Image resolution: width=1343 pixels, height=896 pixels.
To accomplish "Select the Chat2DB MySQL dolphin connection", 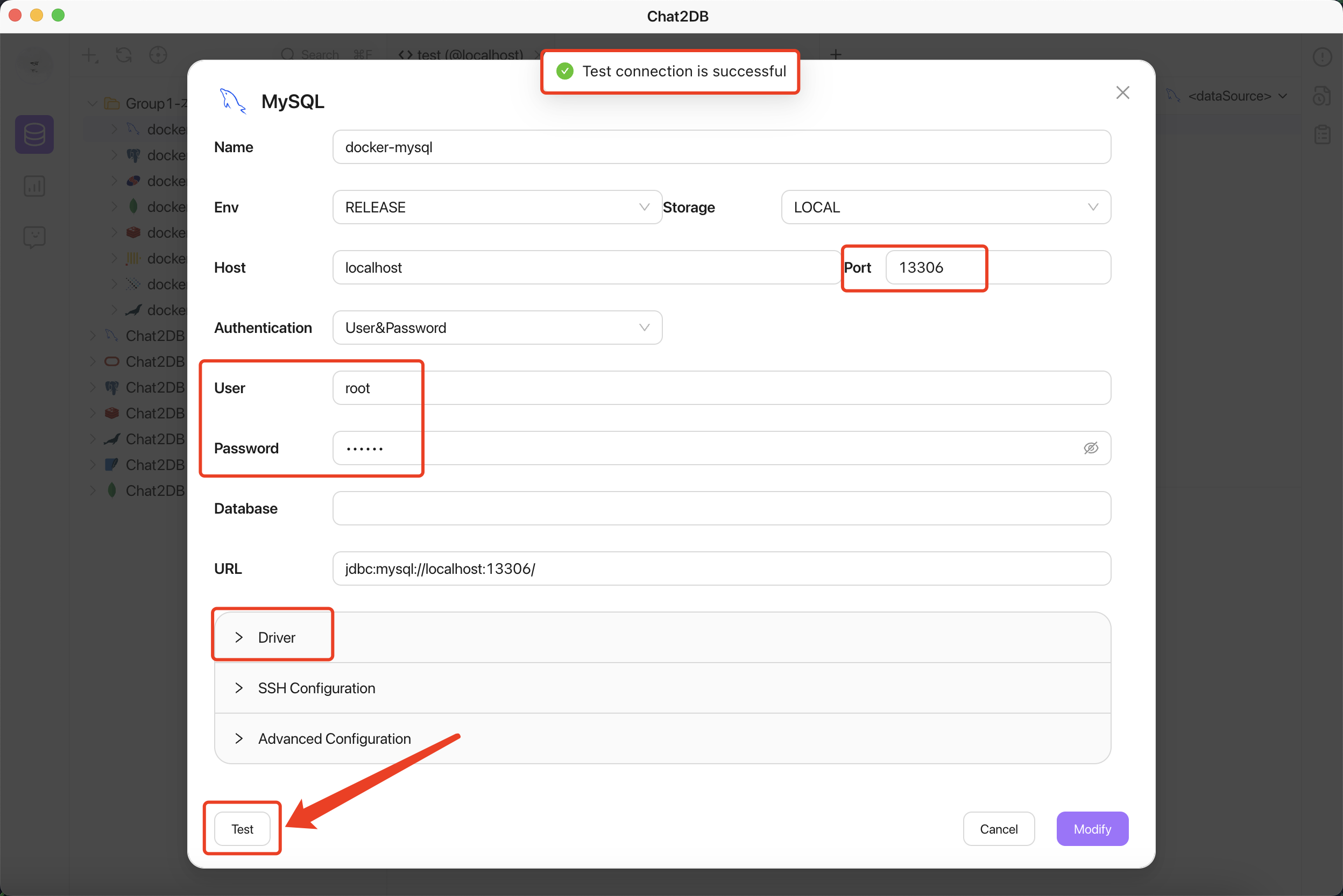I will click(x=145, y=336).
